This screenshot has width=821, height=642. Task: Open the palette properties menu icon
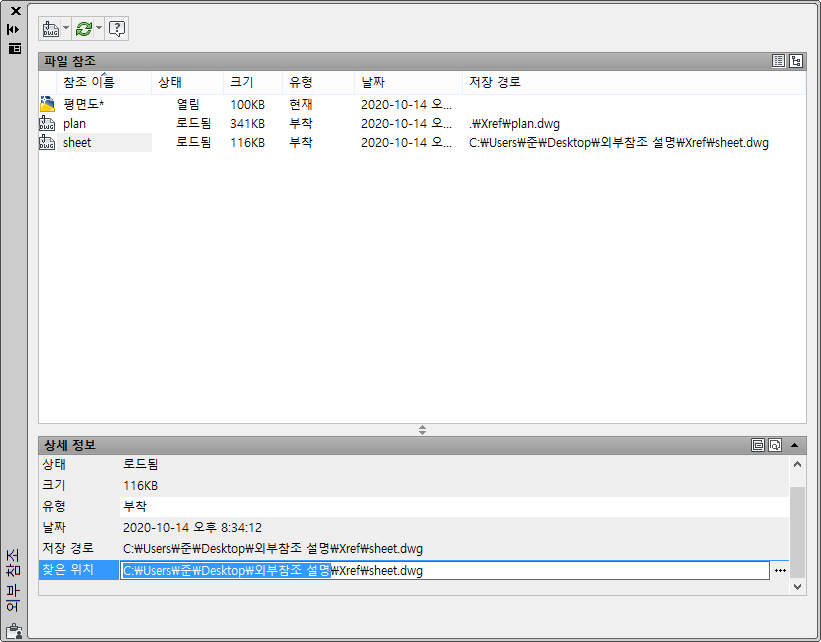(15, 49)
